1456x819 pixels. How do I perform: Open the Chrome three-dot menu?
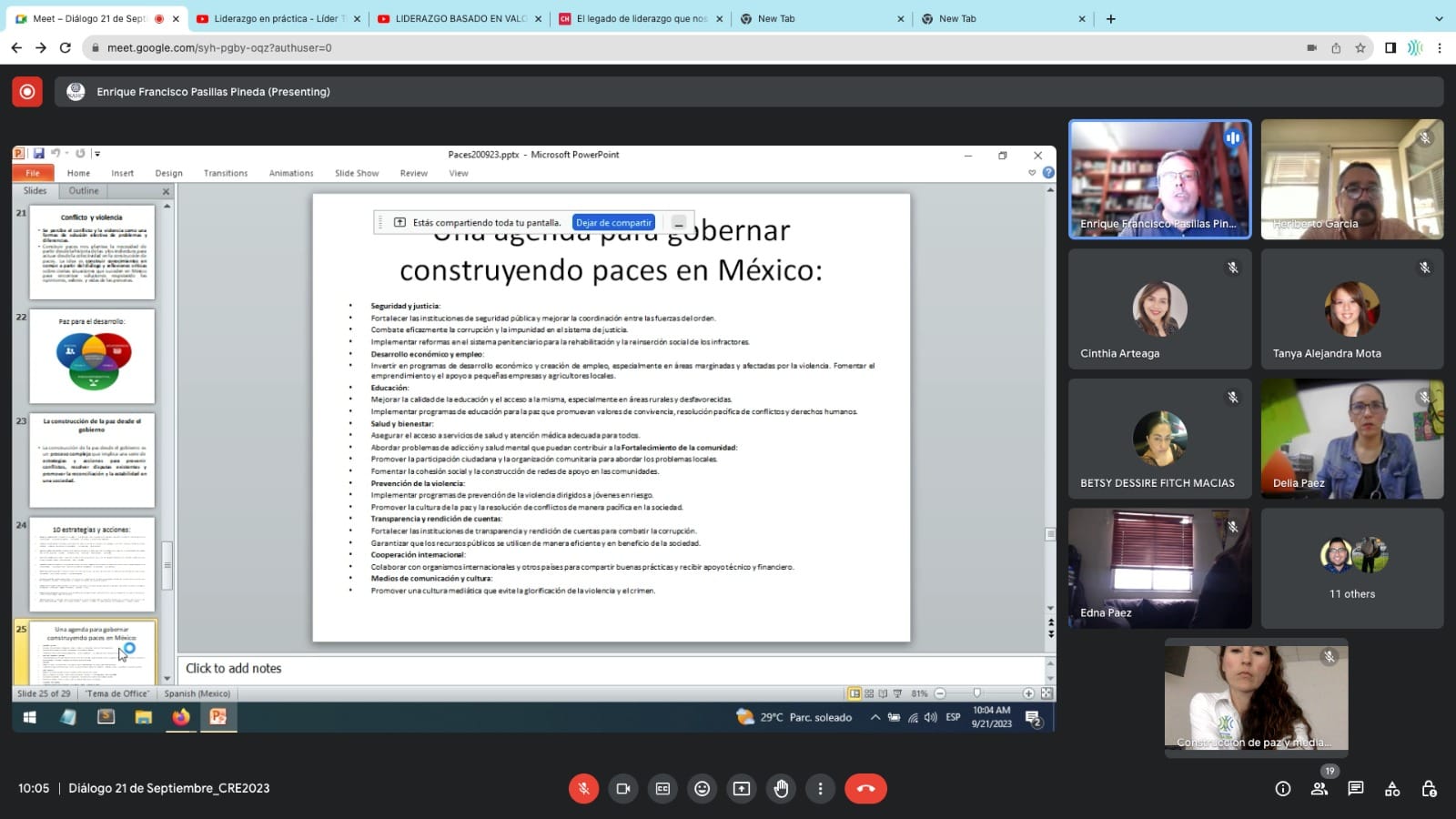tap(1440, 48)
